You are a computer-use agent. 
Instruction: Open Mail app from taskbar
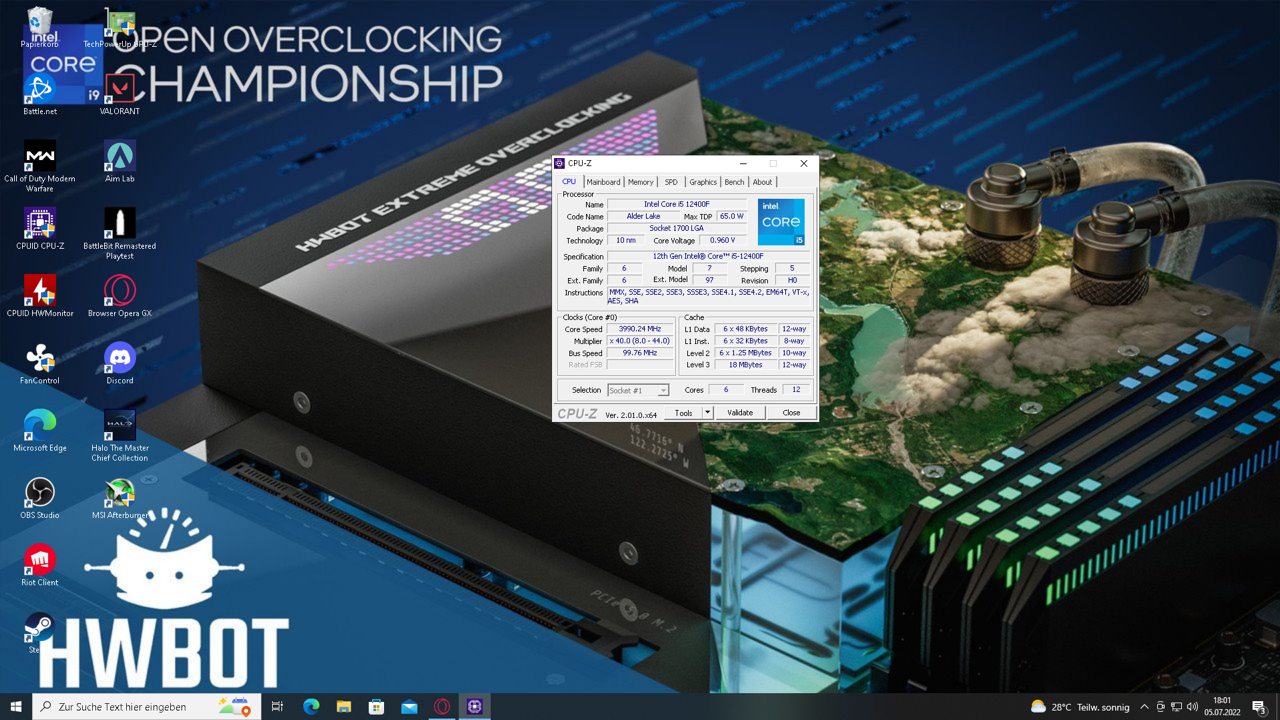409,706
